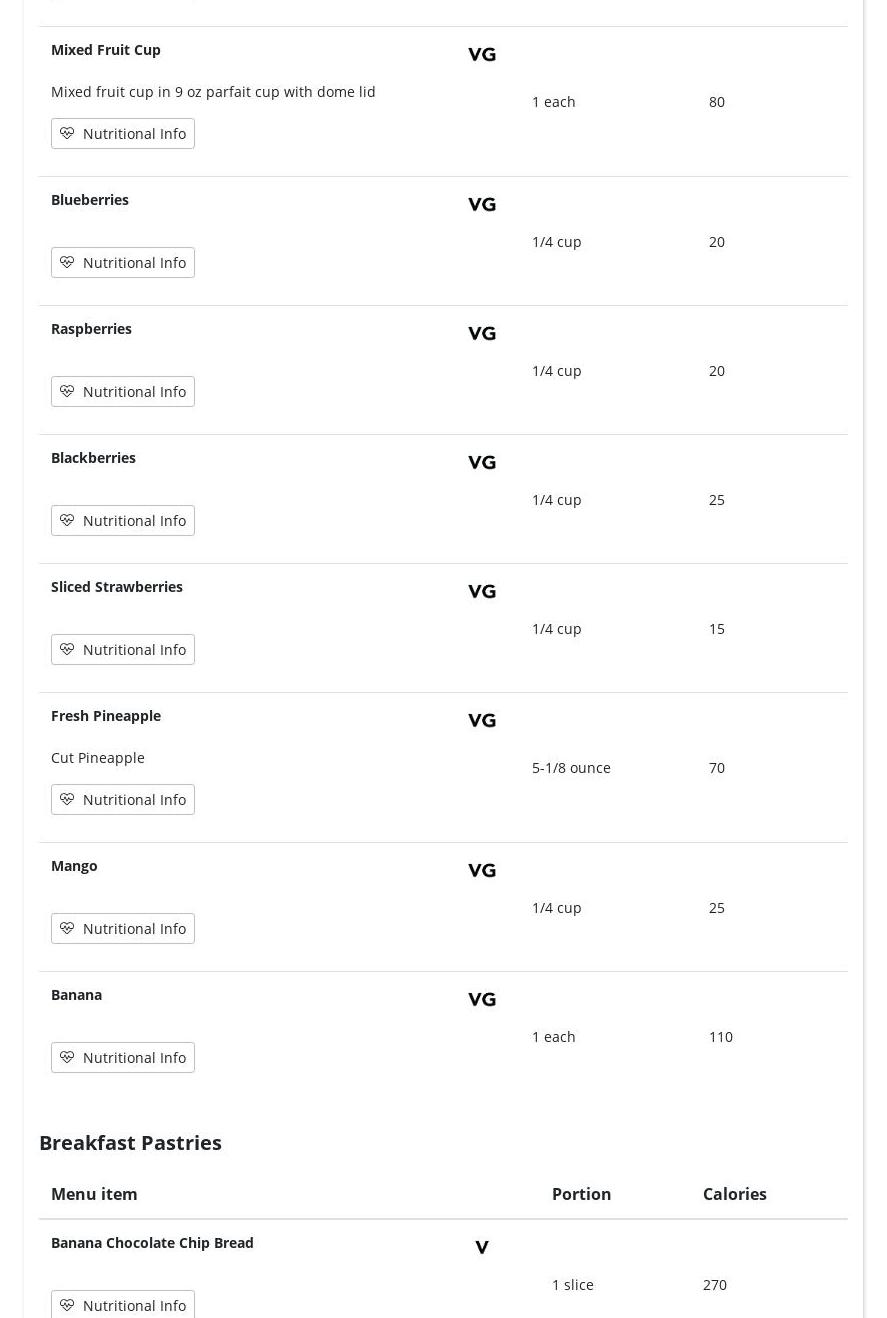
Task: Open Nutritional Info for Mixed Fruit Cup
Action: click(x=123, y=134)
